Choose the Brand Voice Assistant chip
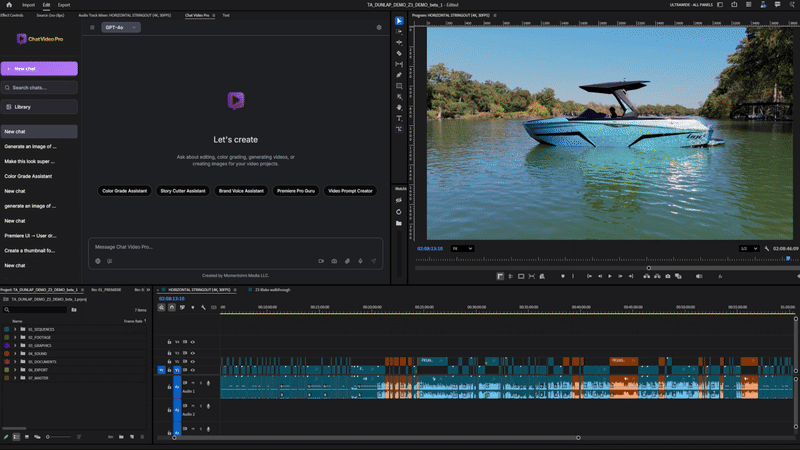Viewport: 800px width, 450px height. point(241,191)
